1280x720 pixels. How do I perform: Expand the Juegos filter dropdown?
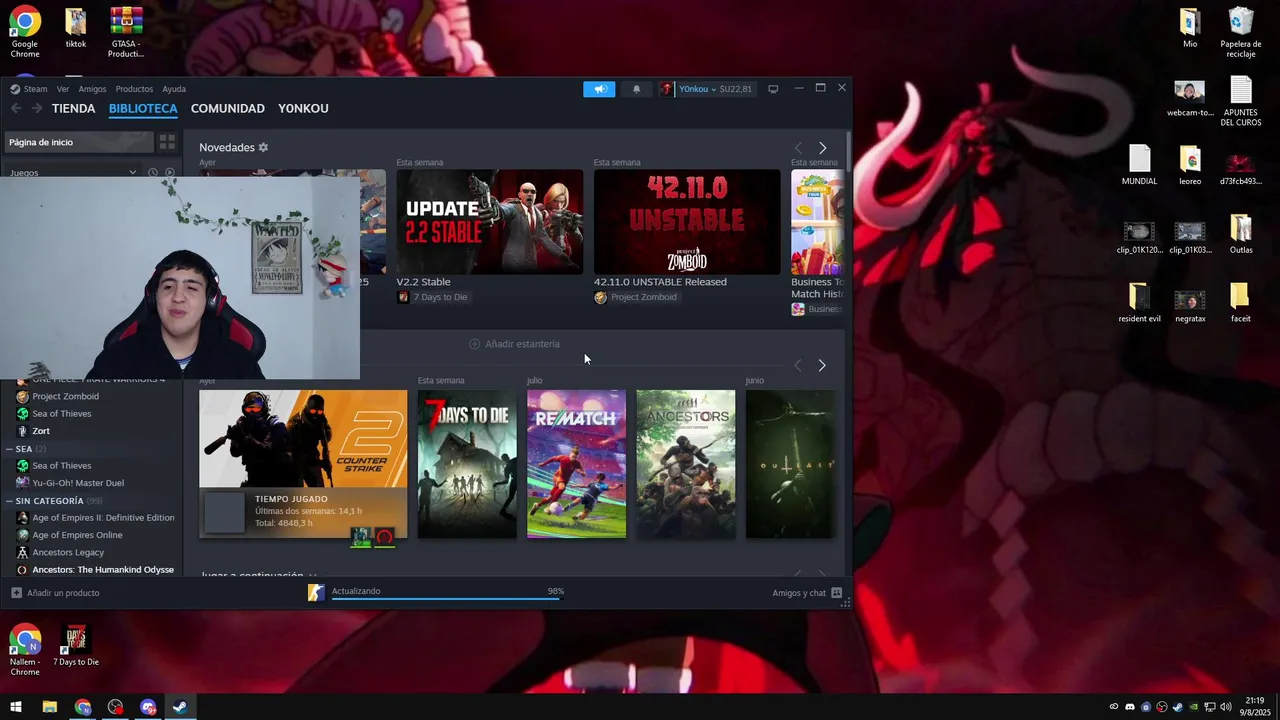tap(132, 172)
